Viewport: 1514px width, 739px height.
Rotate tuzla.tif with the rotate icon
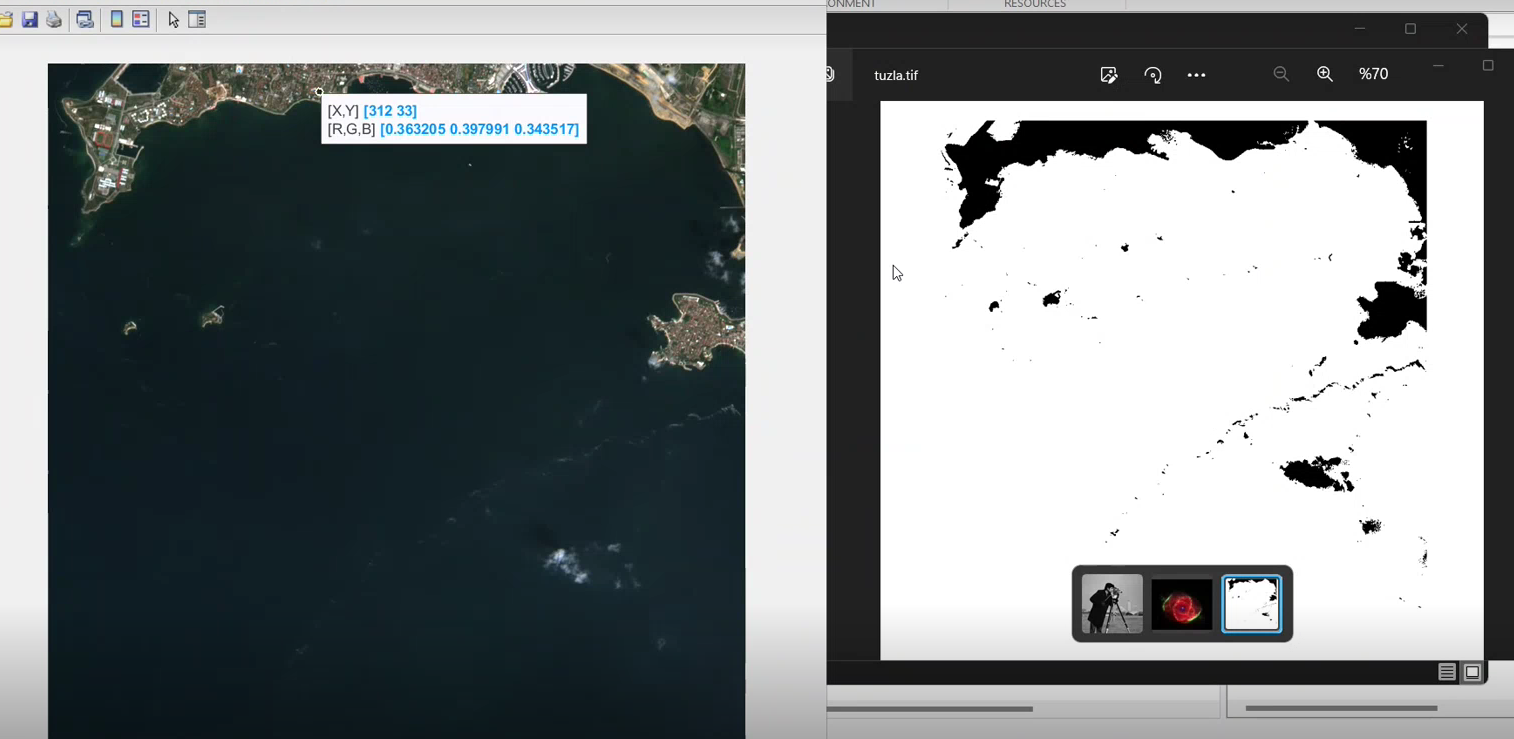coord(1153,75)
